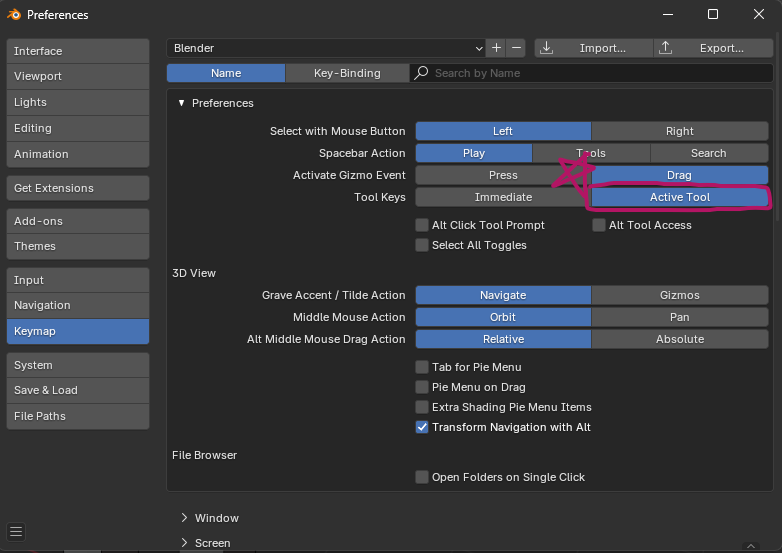782x553 pixels.
Task: Expand the Window keymap section
Action: (x=184, y=518)
